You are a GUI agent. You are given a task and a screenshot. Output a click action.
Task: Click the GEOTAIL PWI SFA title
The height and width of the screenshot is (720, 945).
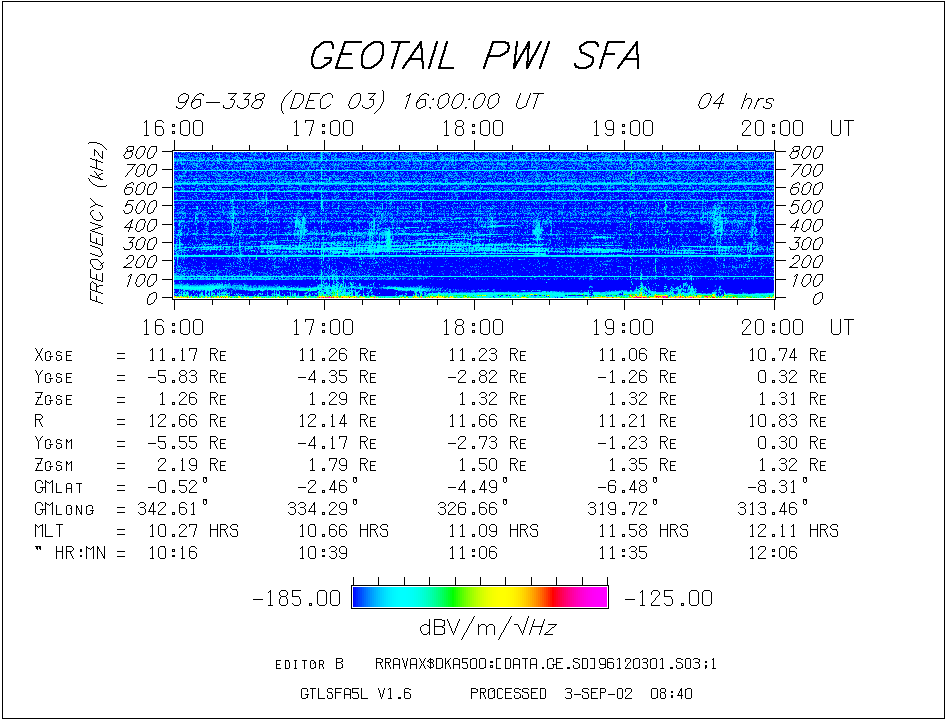[x=475, y=56]
